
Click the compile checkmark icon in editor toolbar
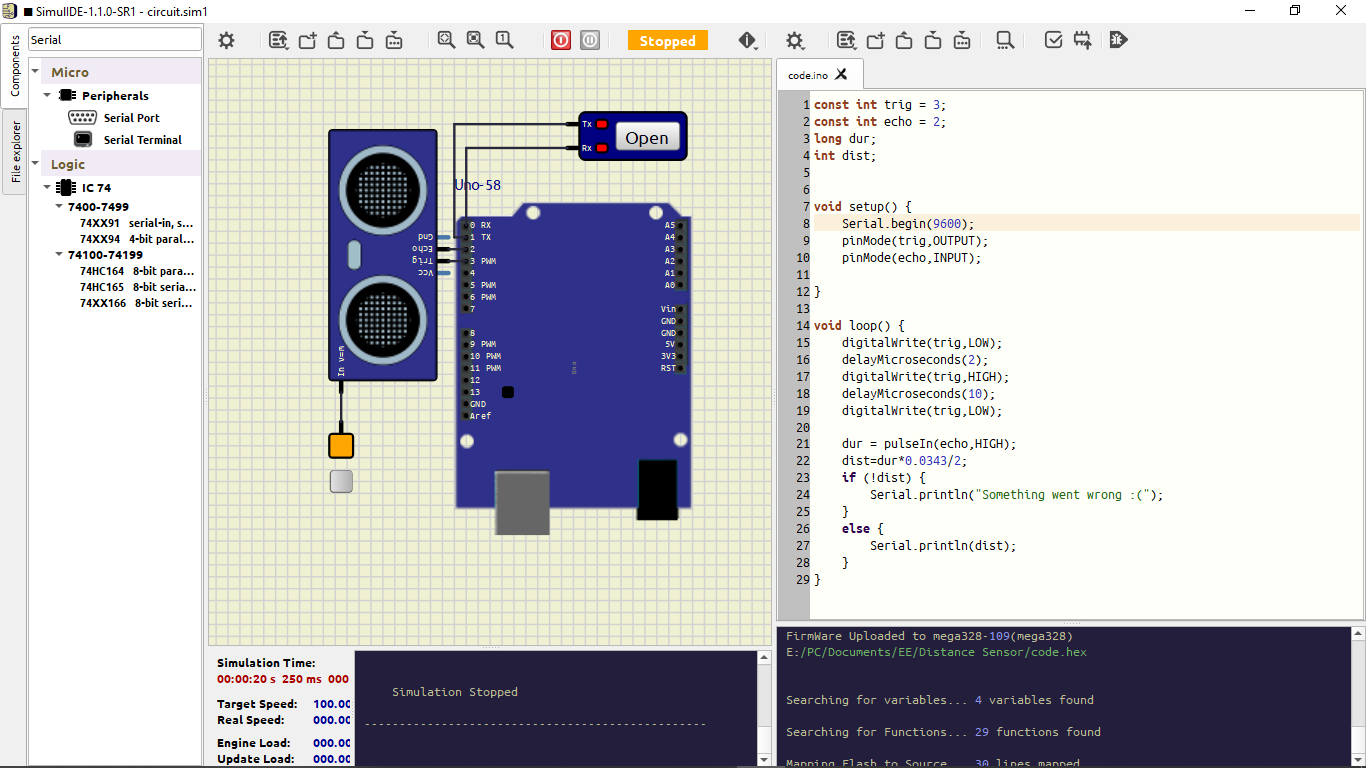(1053, 40)
